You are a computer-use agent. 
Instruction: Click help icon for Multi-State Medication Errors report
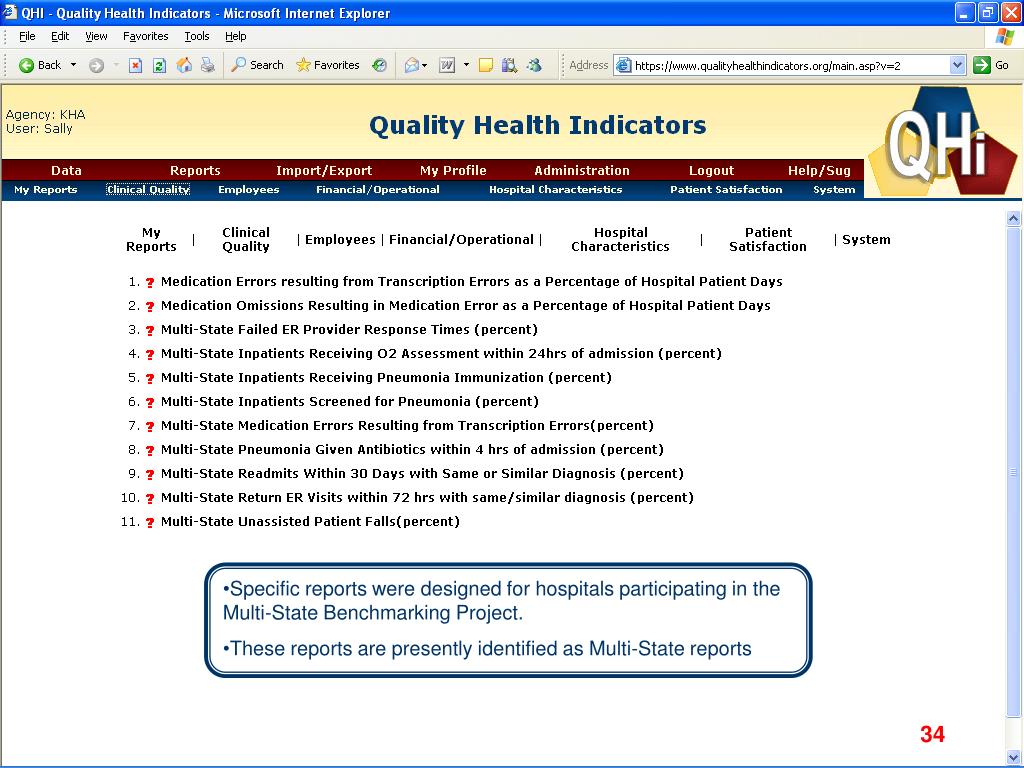coord(150,426)
